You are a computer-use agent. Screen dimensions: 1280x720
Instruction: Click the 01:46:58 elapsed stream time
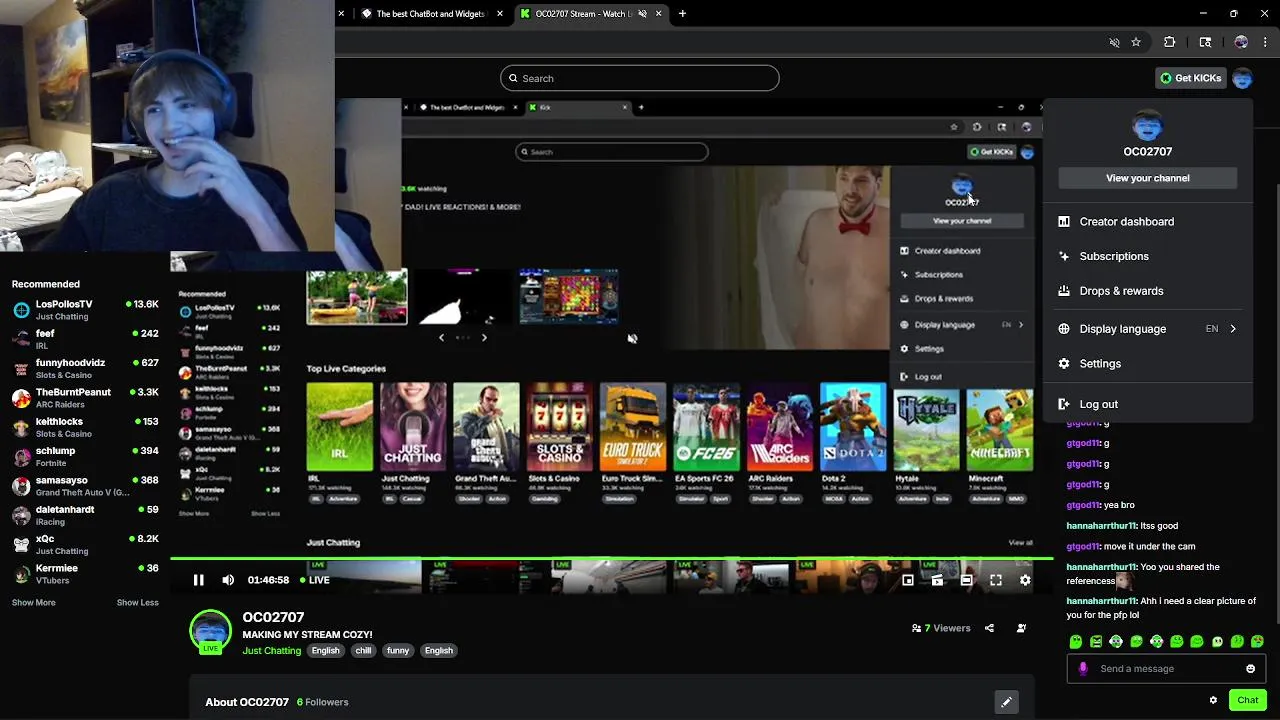pyautogui.click(x=268, y=580)
